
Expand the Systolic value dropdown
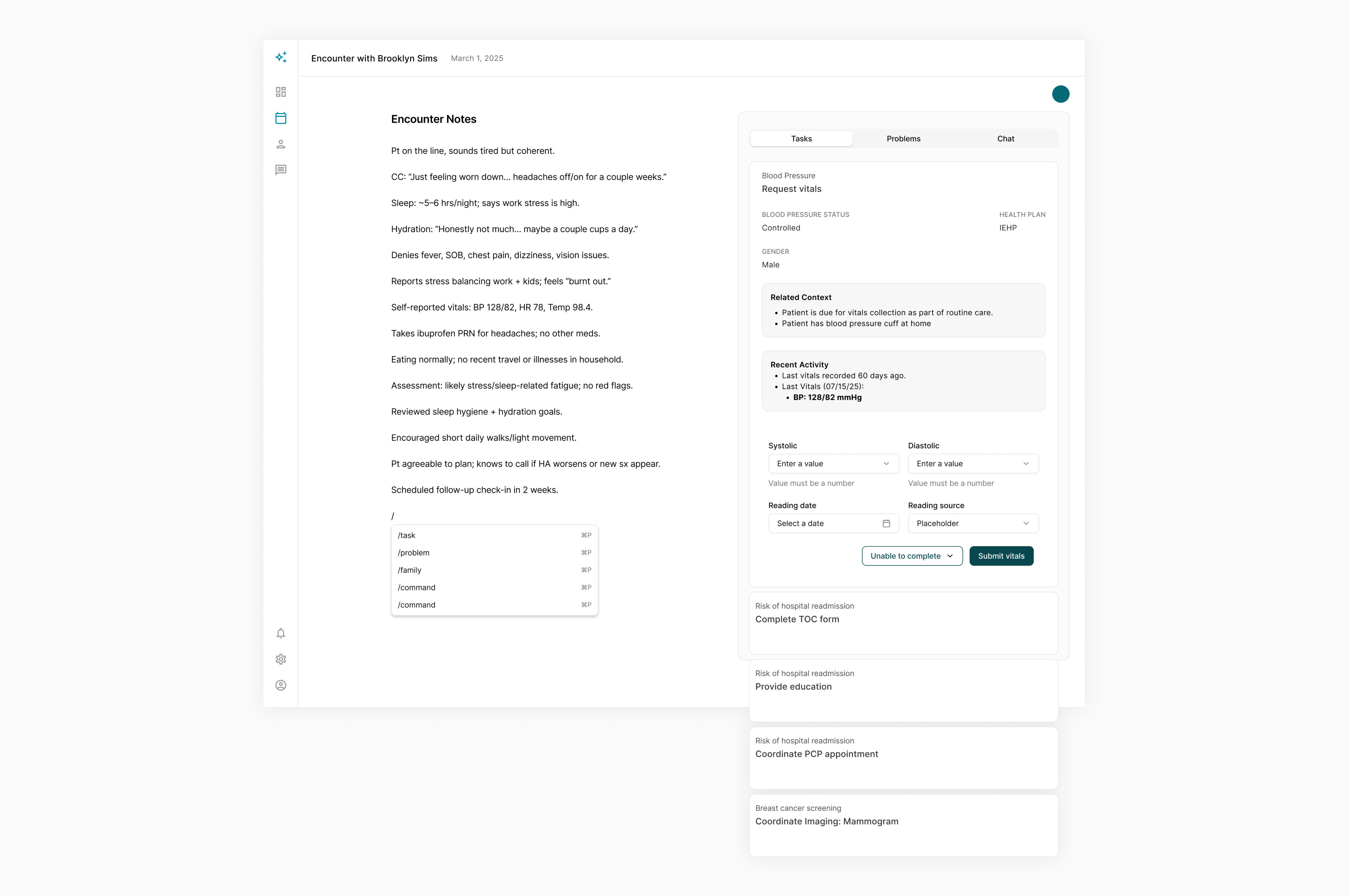pos(833,463)
